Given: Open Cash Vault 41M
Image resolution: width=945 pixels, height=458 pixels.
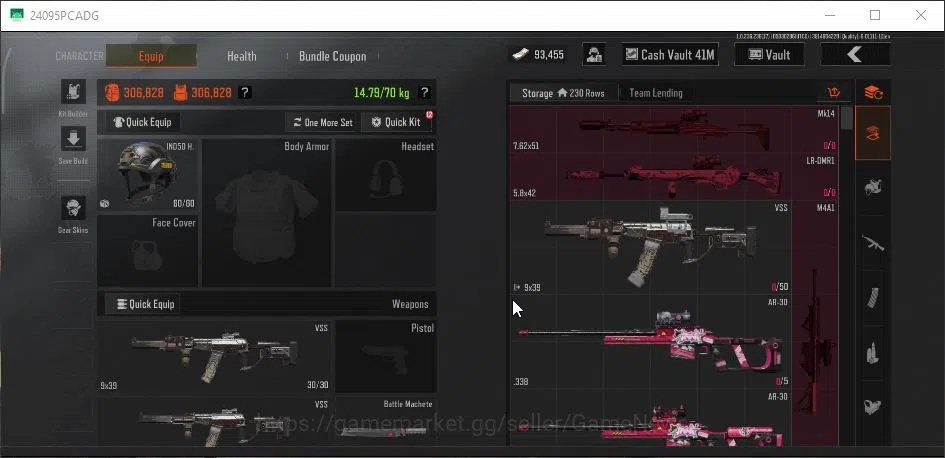Looking at the screenshot, I should click(670, 55).
